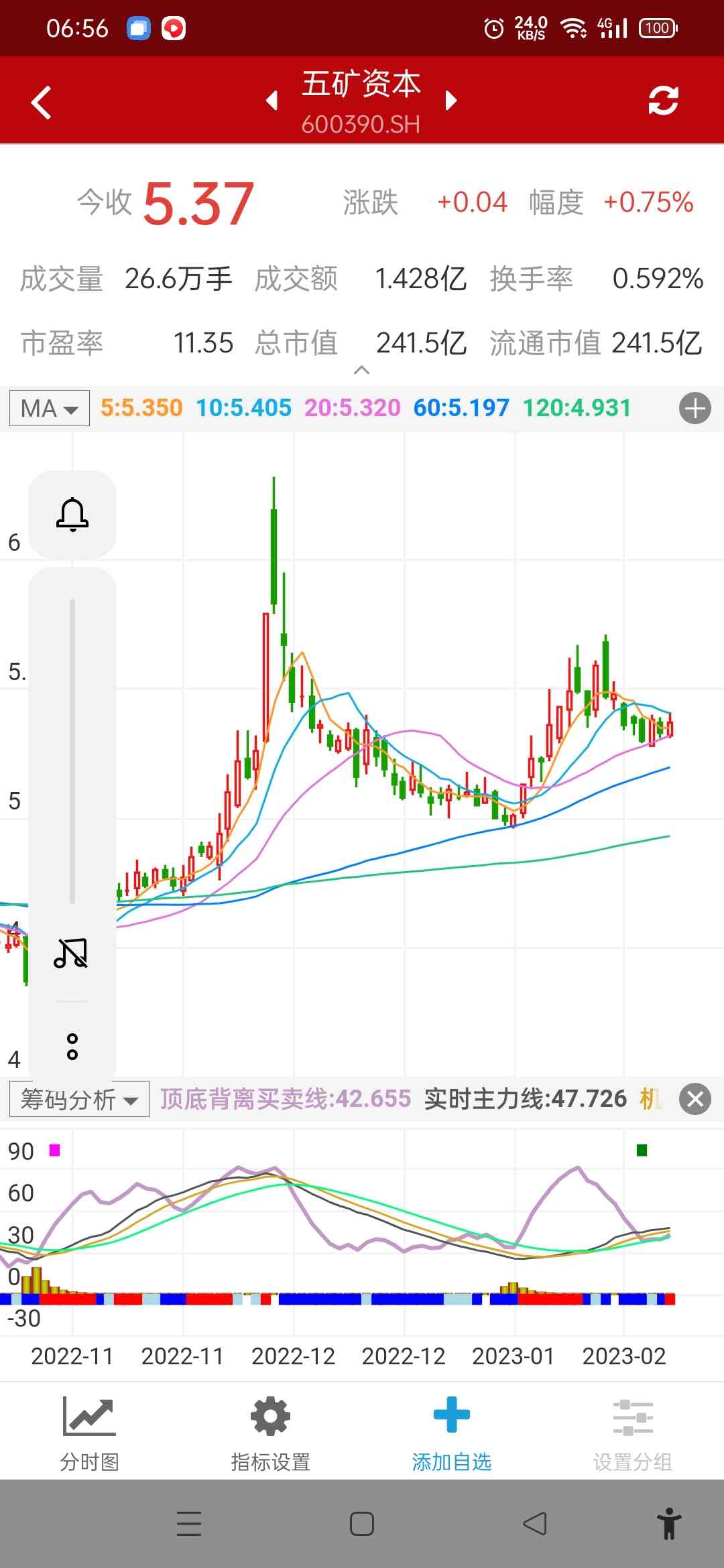Tap the alarm clock status icon
Screen dimensions: 724x1568
pyautogui.click(x=494, y=28)
